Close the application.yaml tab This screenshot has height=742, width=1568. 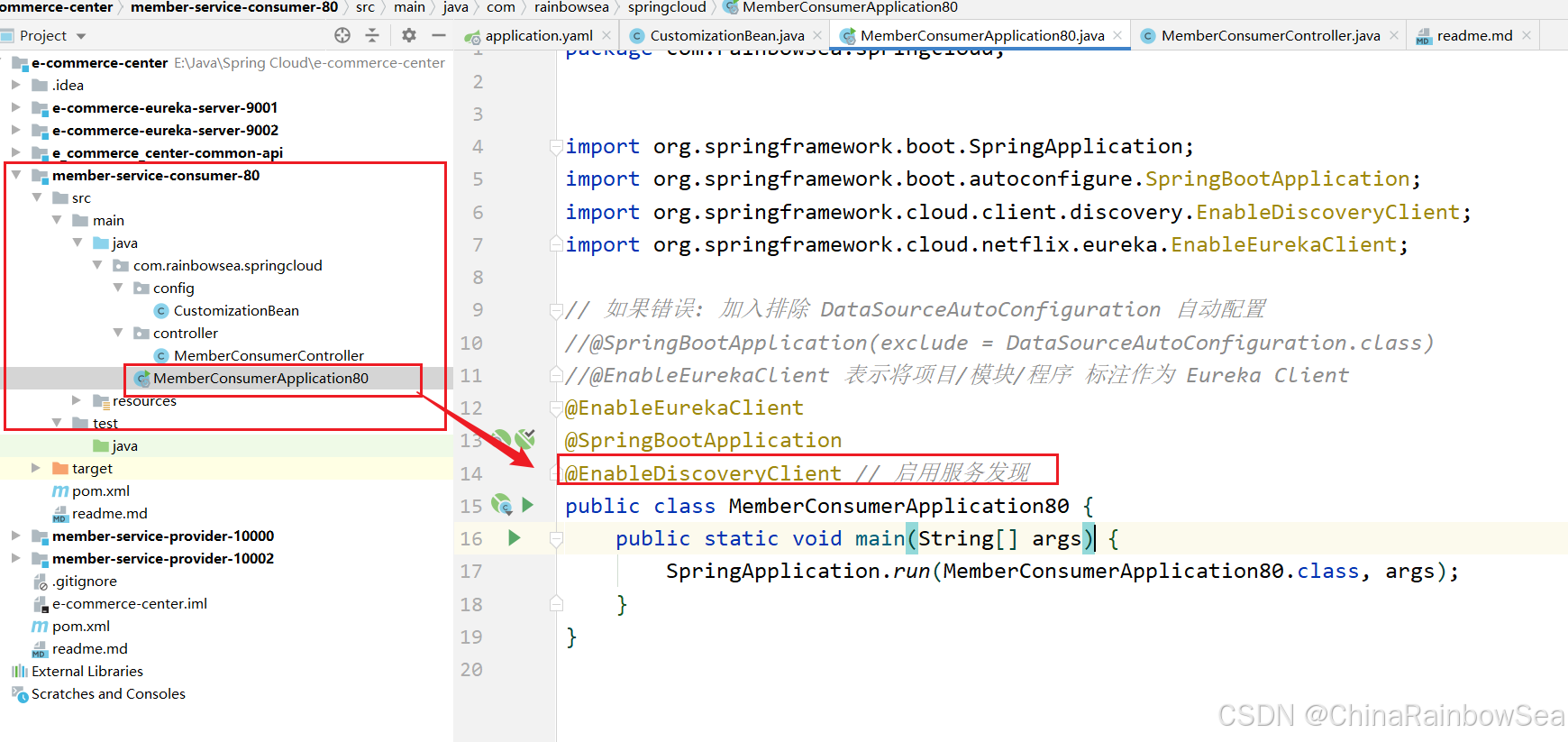click(x=606, y=35)
